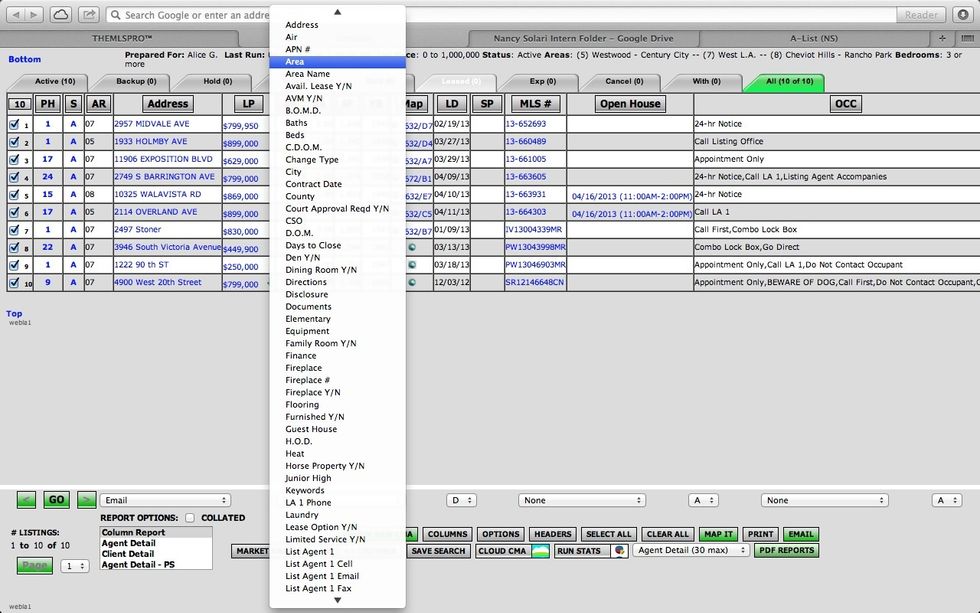Uncheck the listing row for 2957 MIDVALE AVE
The width and height of the screenshot is (980, 613).
pos(14,124)
